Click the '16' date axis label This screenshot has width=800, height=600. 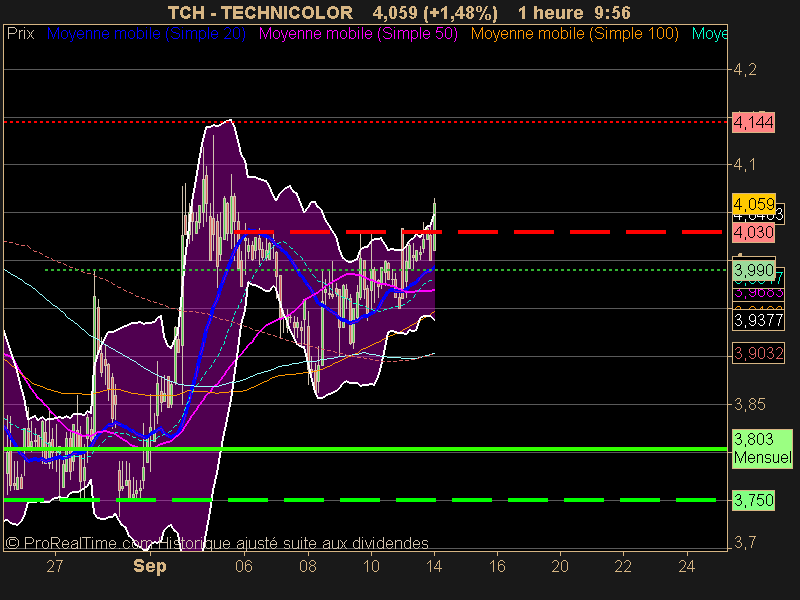pyautogui.click(x=497, y=566)
